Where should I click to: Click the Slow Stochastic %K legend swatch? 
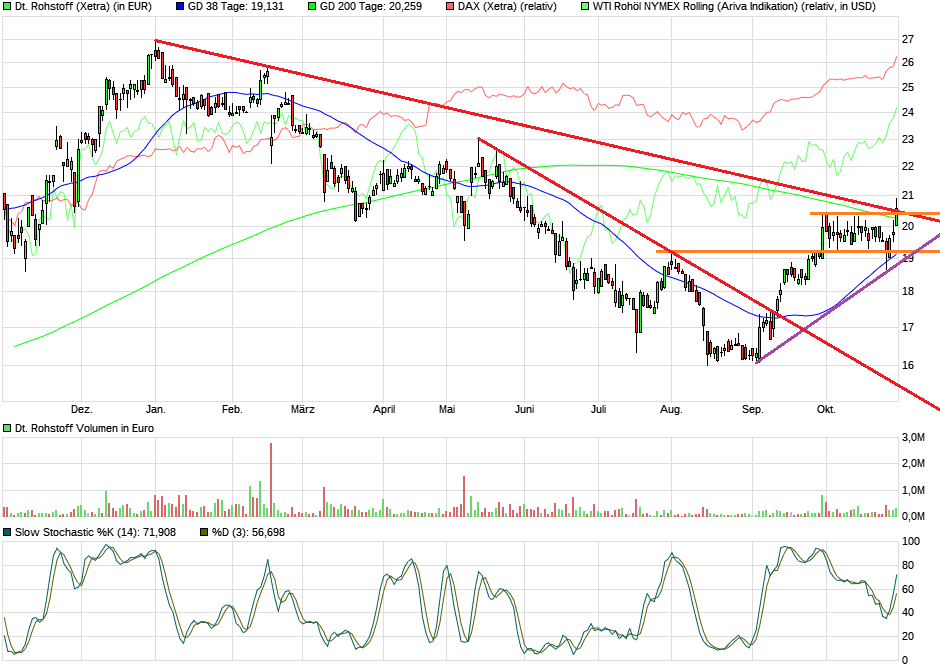coord(7,532)
